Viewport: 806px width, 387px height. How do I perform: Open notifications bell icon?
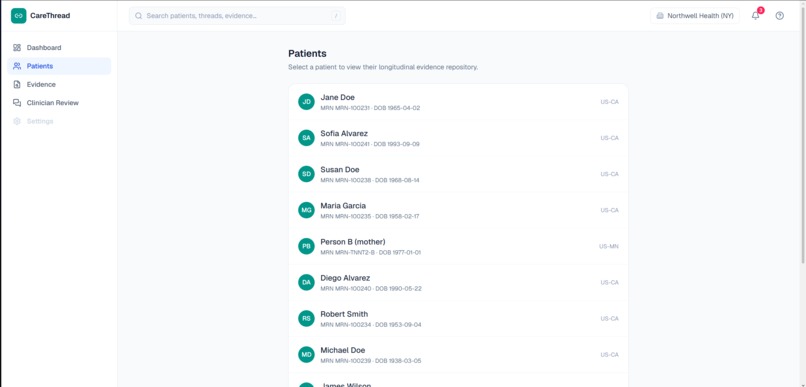pos(755,16)
